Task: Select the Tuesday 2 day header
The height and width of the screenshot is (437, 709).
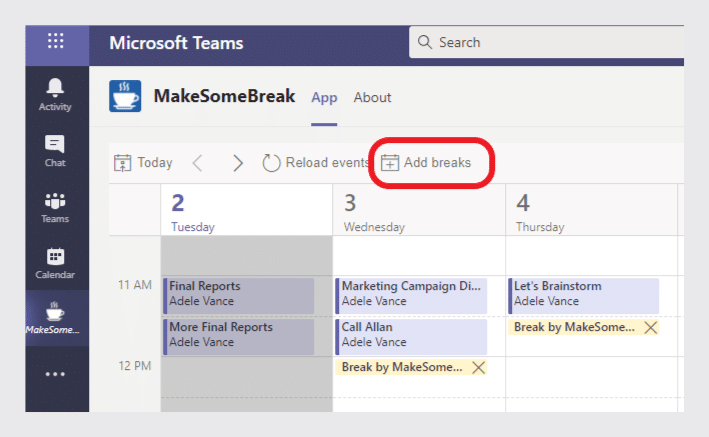Action: pos(246,210)
